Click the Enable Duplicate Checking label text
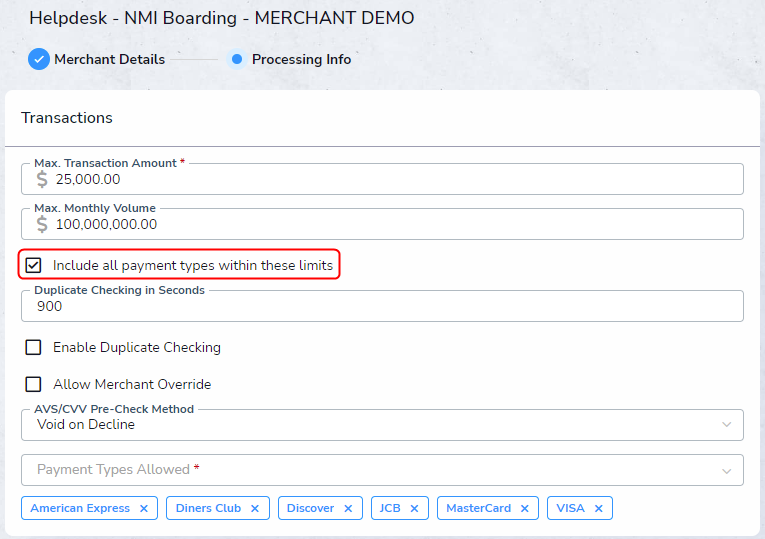 pyautogui.click(x=137, y=347)
